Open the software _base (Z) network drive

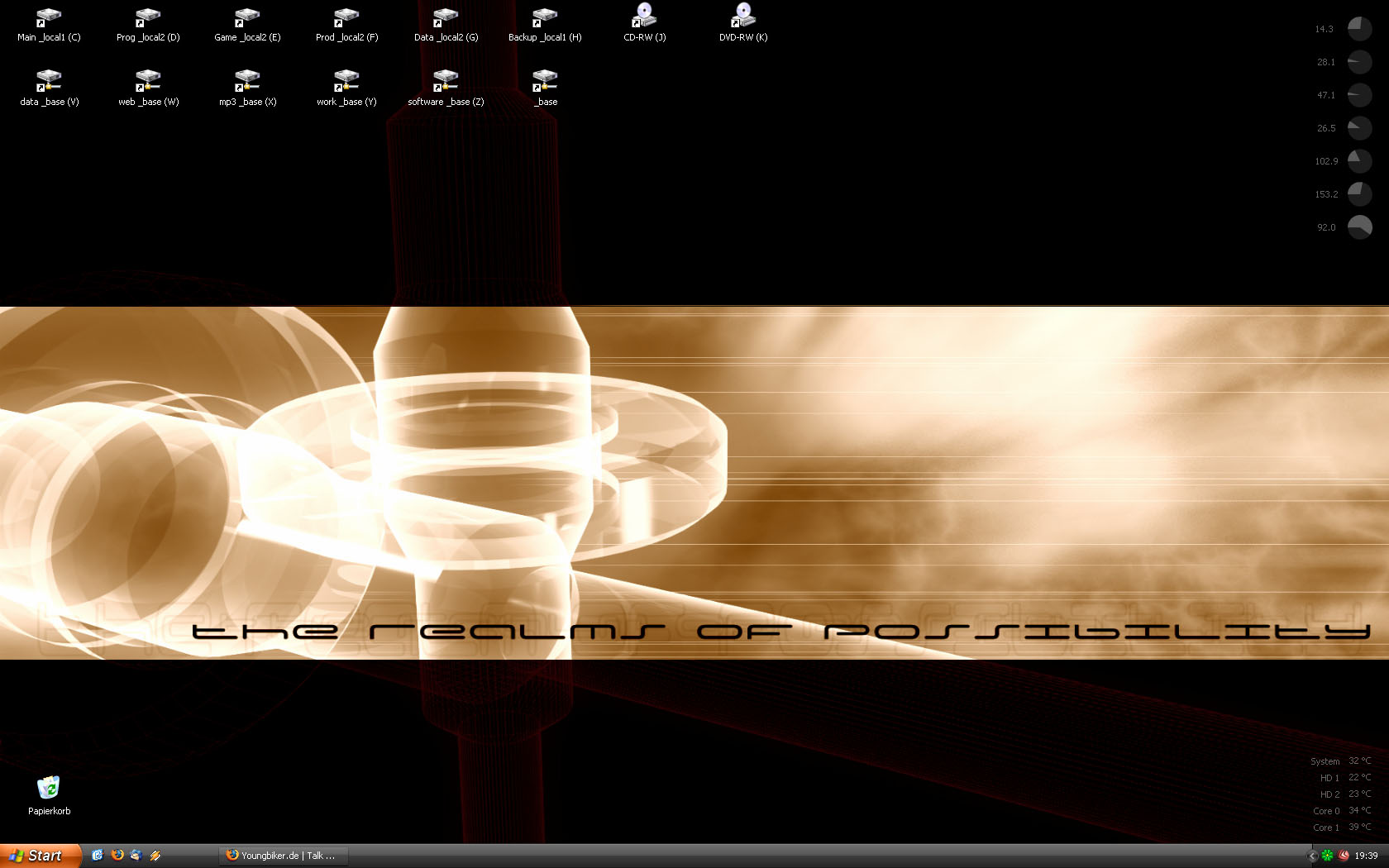tap(446, 89)
